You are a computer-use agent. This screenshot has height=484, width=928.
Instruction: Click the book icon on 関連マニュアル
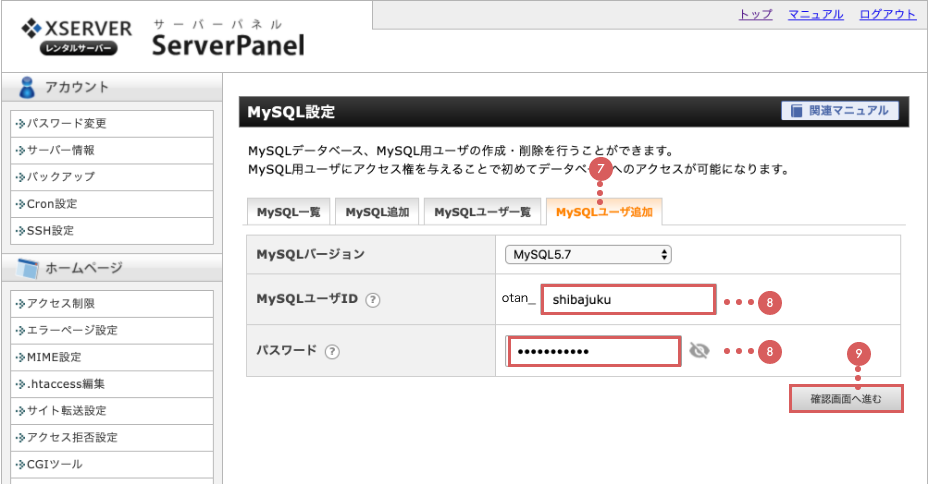[798, 112]
